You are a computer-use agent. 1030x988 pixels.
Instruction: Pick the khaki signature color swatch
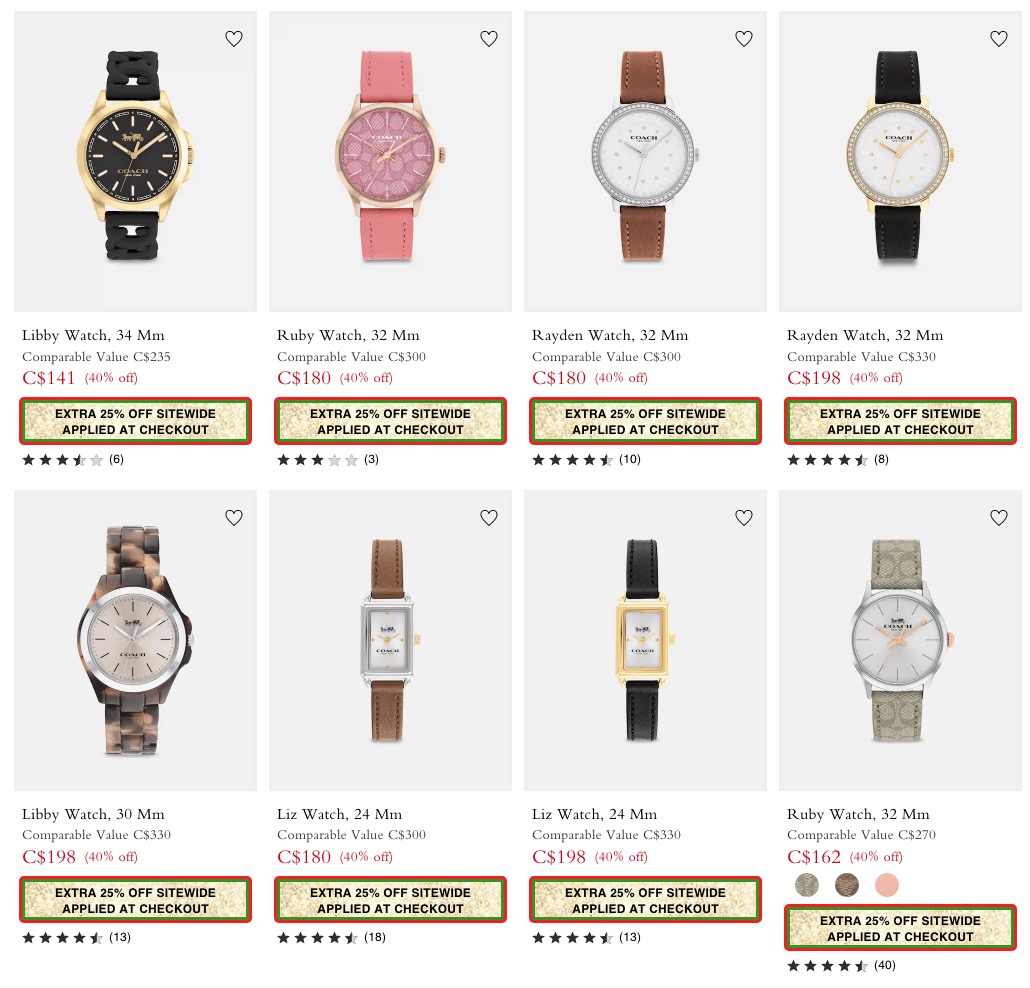[807, 885]
